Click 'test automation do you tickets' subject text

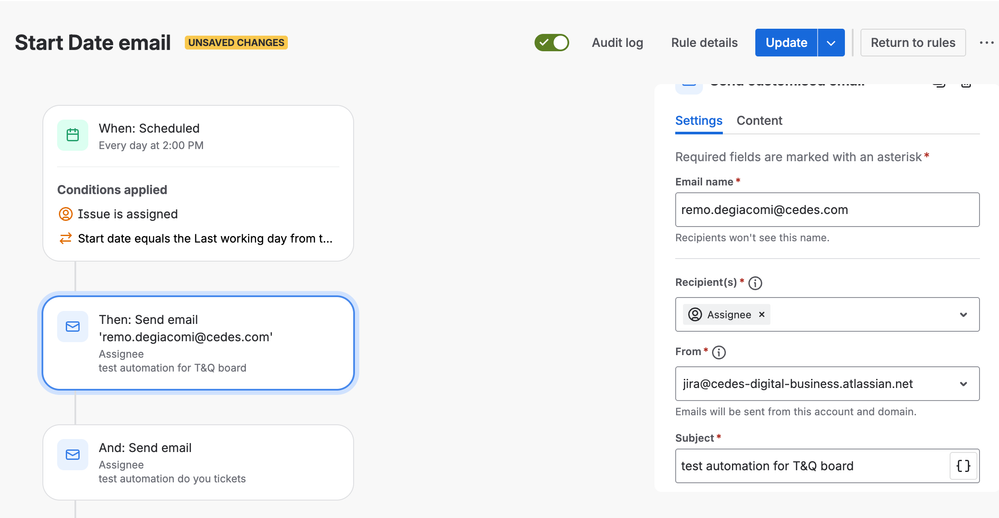click(x=172, y=478)
